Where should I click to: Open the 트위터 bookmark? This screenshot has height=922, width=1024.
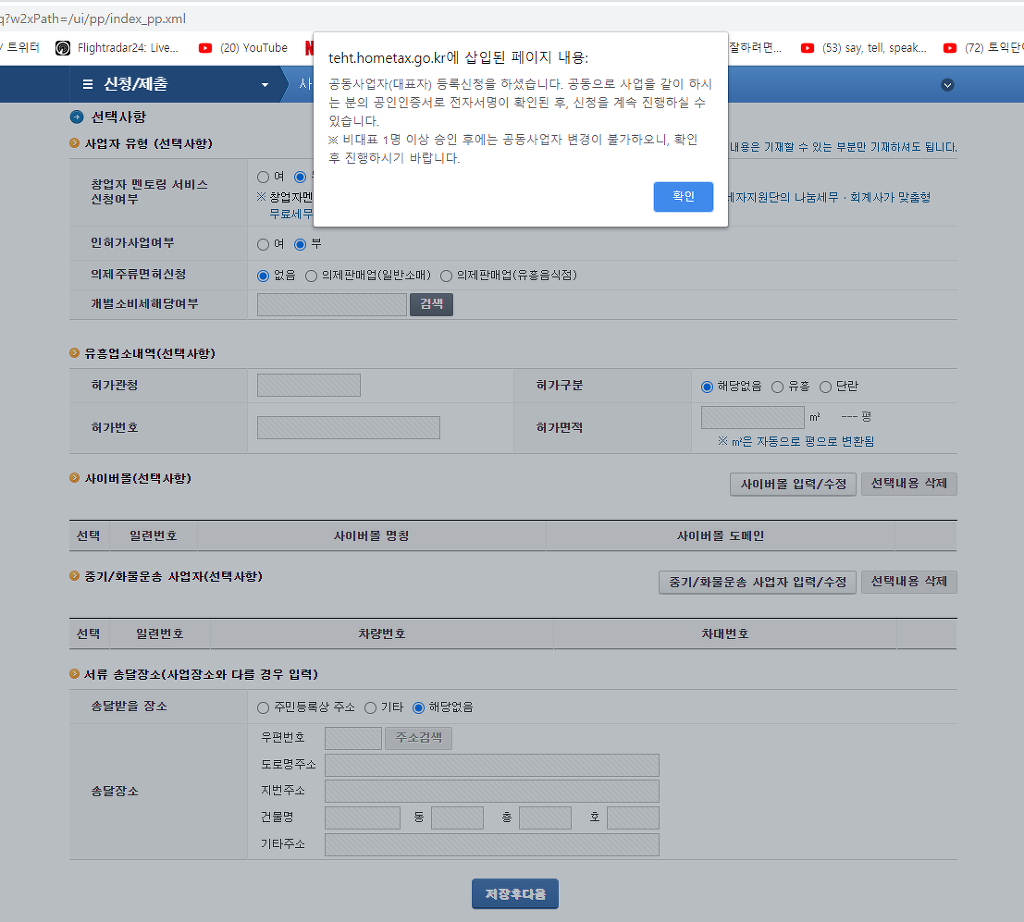(x=21, y=48)
